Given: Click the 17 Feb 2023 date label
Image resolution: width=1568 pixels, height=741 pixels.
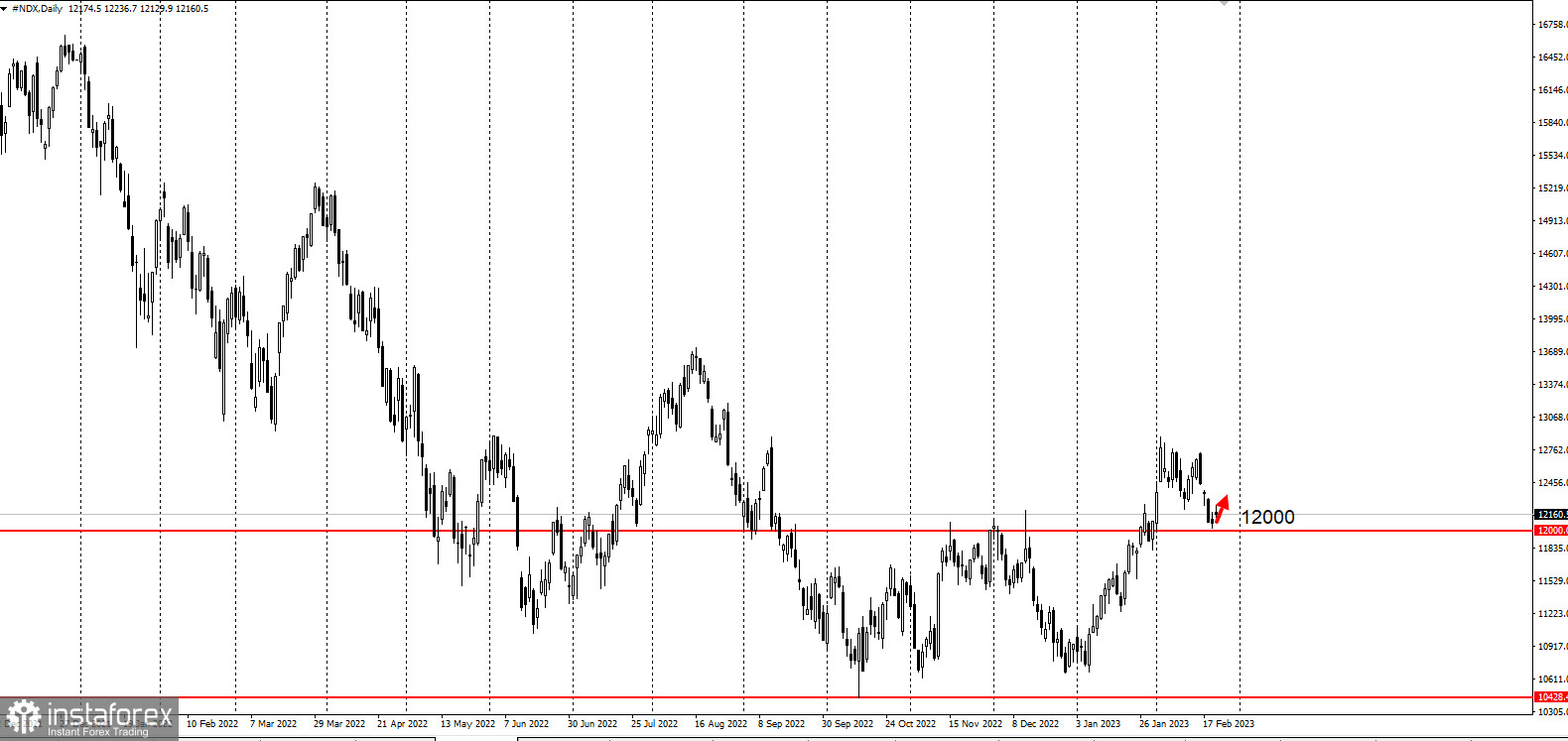Looking at the screenshot, I should point(1229,724).
